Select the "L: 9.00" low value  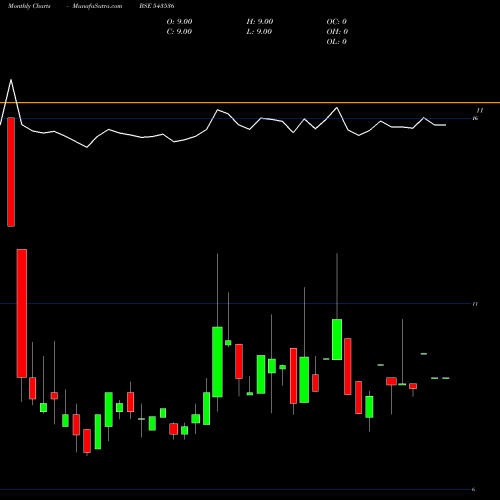pos(259,32)
